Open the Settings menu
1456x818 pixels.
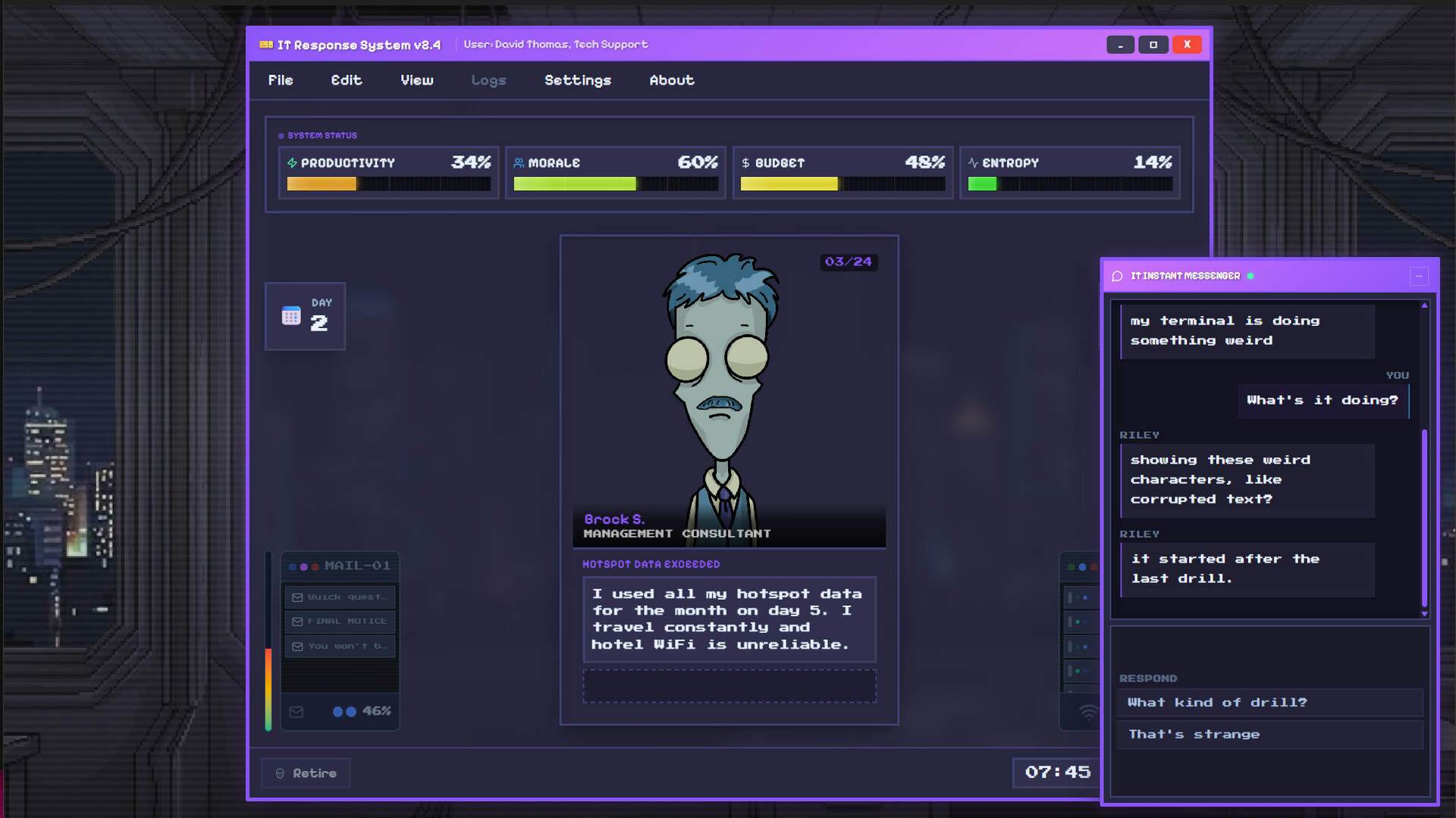click(x=577, y=80)
